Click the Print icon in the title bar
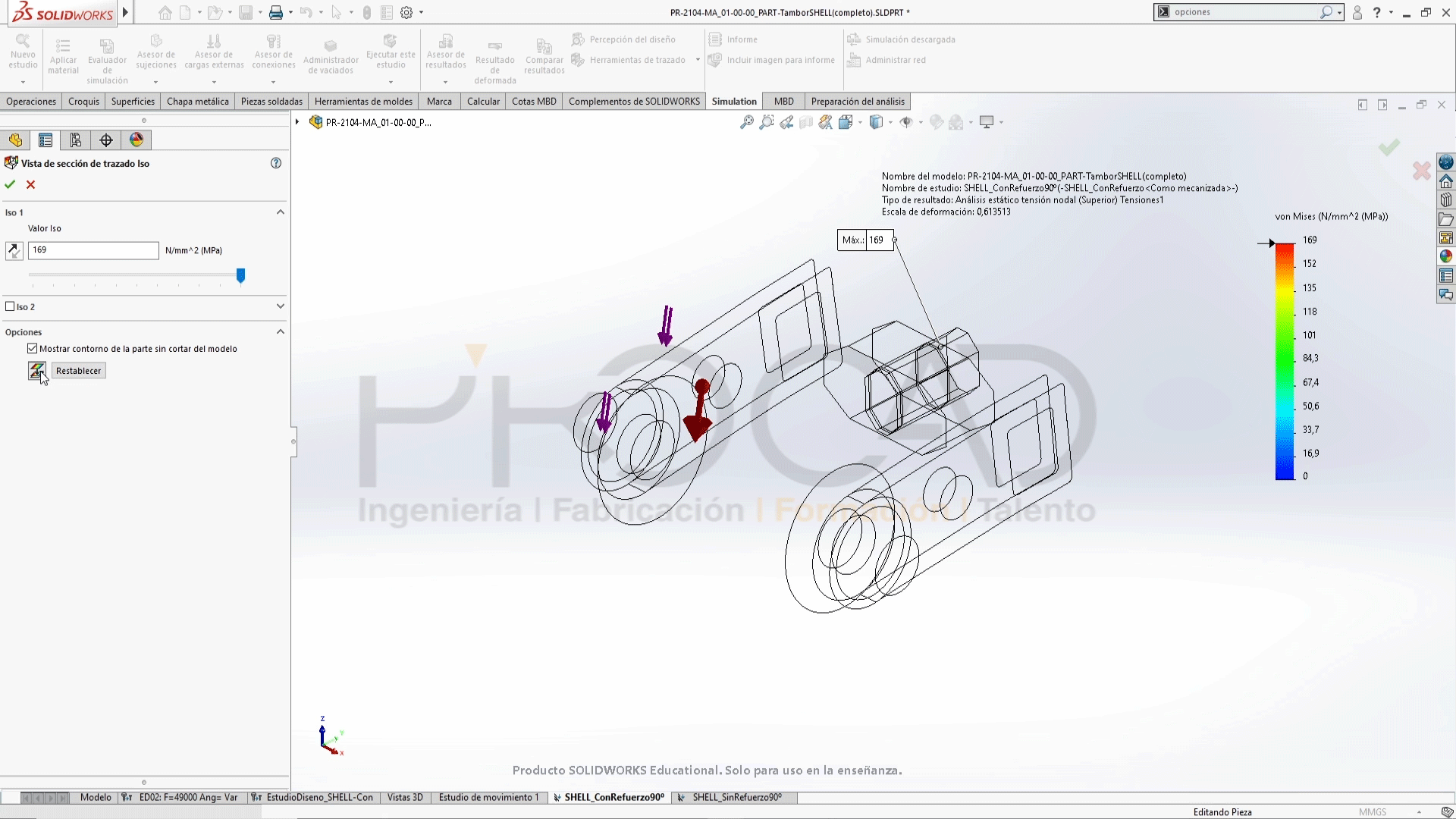1456x819 pixels. [275, 12]
